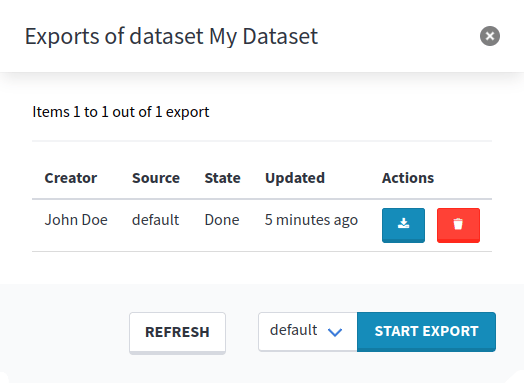Close the Exports of dataset dialog
The height and width of the screenshot is (383, 524).
(x=490, y=36)
